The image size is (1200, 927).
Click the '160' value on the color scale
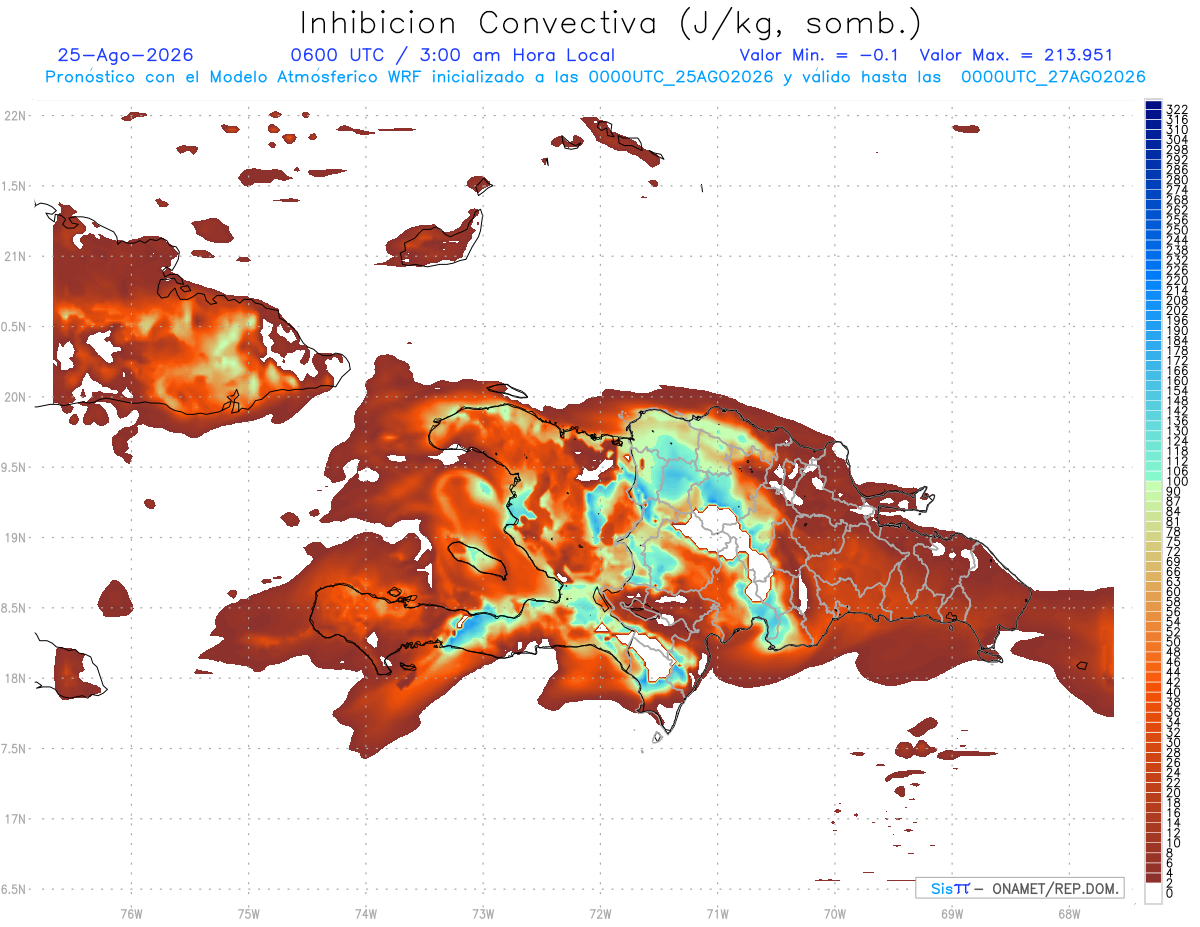pos(1177,381)
